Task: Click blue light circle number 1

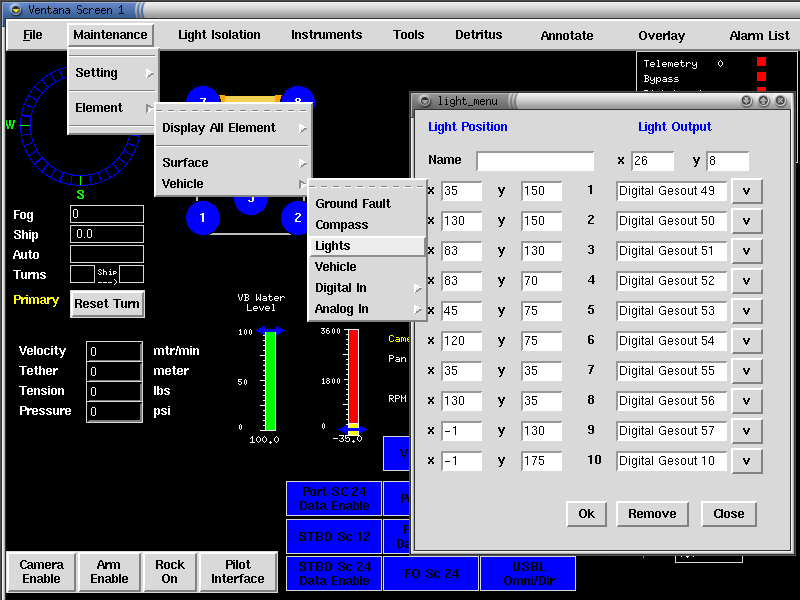Action: pyautogui.click(x=203, y=218)
